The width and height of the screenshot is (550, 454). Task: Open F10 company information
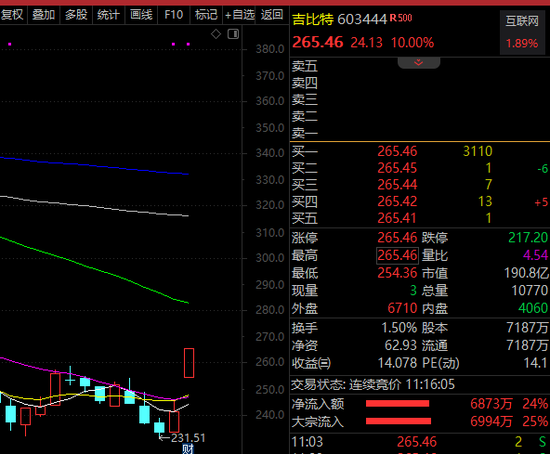pos(174,15)
